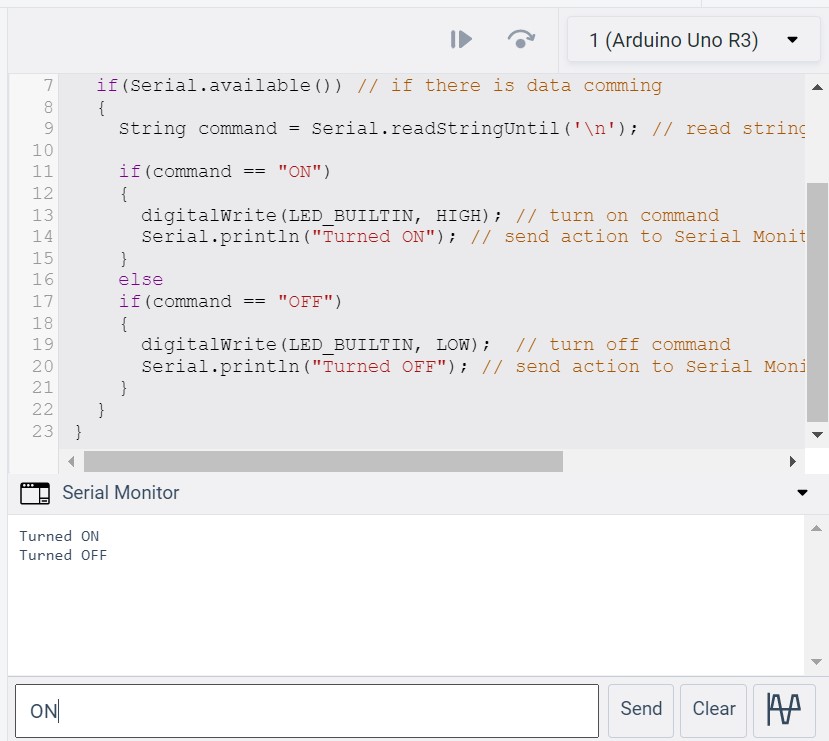
Task: Click the Serial Monitor panel icon
Action: 35,493
